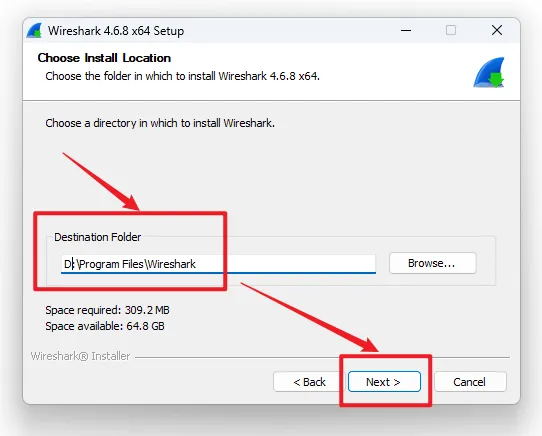Click the "Space available: 64.8 GB" text
The width and height of the screenshot is (542, 436).
click(105, 326)
